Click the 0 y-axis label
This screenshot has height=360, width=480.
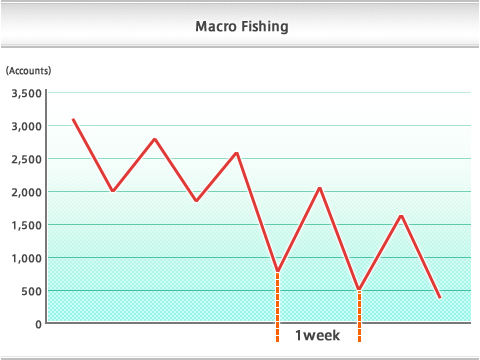click(x=39, y=324)
